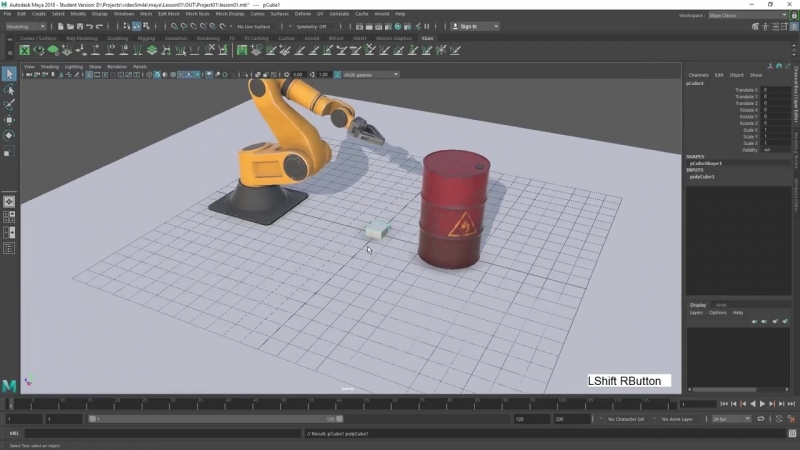
Task: Click the polyCube1 input node
Action: pos(702,177)
